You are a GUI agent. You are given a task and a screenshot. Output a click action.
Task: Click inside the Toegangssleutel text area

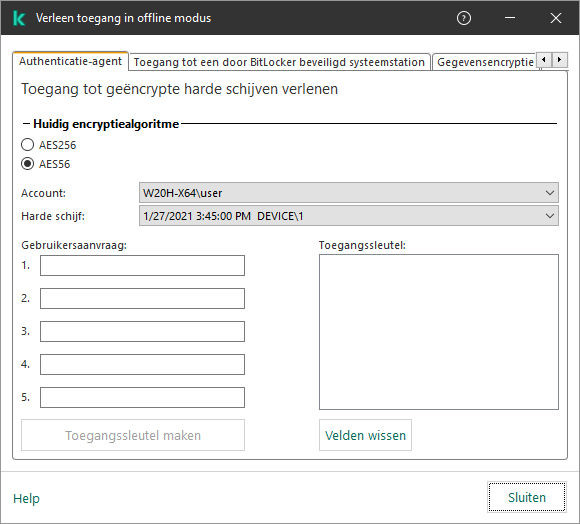439,332
